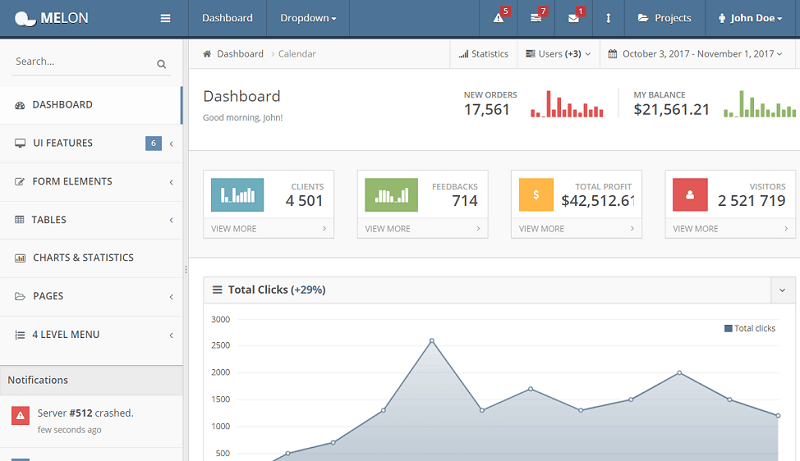
Task: Expand the UI Features sidebar menu
Action: tap(91, 143)
